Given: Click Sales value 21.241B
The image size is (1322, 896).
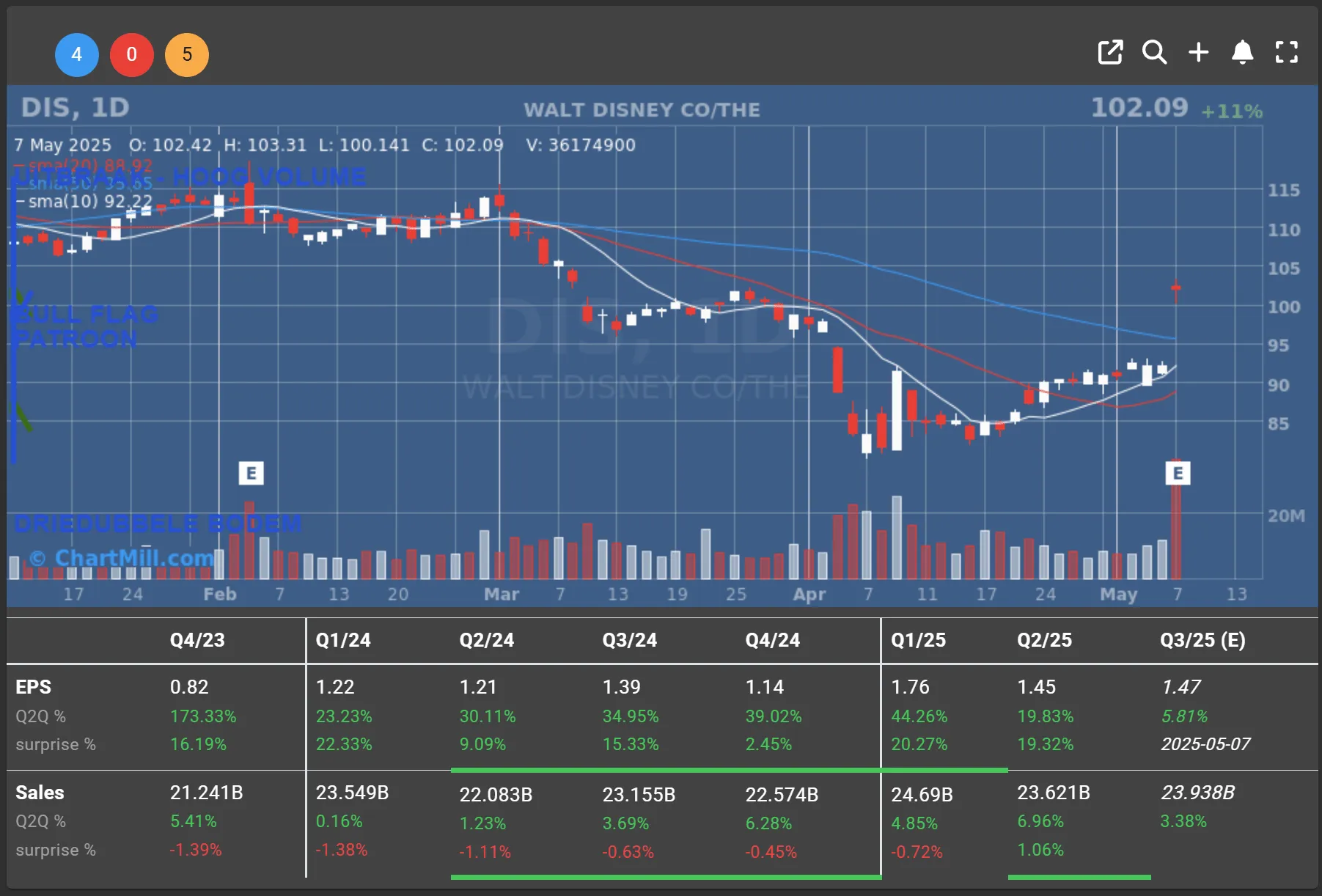Looking at the screenshot, I should 206,793.
